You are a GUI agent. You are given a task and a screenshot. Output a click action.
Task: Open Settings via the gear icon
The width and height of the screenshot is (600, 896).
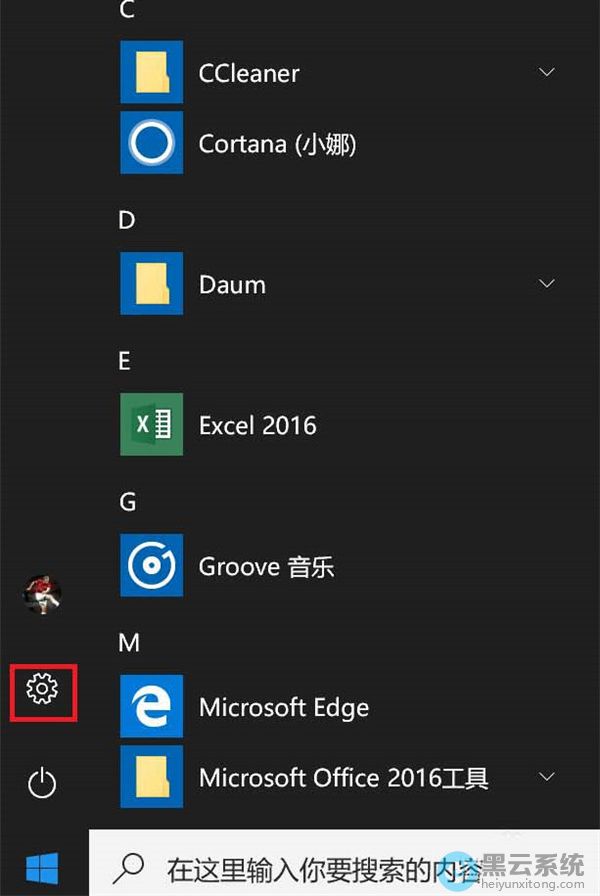click(42, 689)
